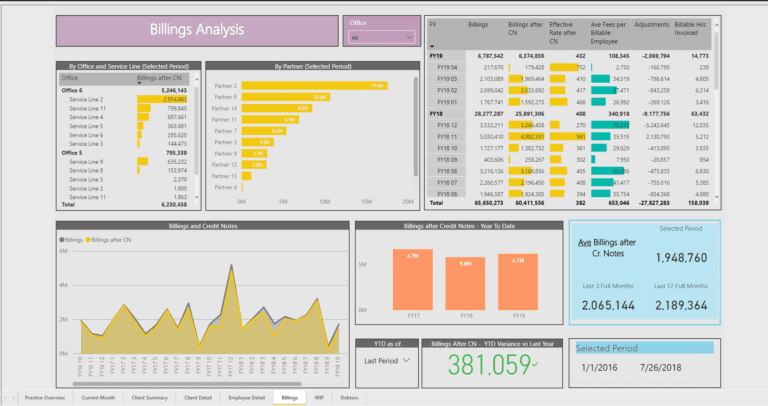The height and width of the screenshot is (406, 768).
Task: Click the horizontal scrollbar under Billings and Credit Notes chart
Action: point(188,383)
